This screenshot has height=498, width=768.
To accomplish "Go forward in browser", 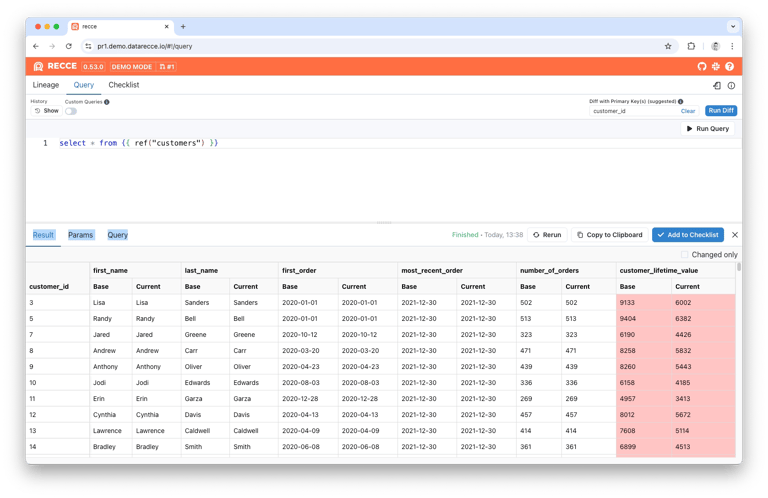I will tap(52, 46).
